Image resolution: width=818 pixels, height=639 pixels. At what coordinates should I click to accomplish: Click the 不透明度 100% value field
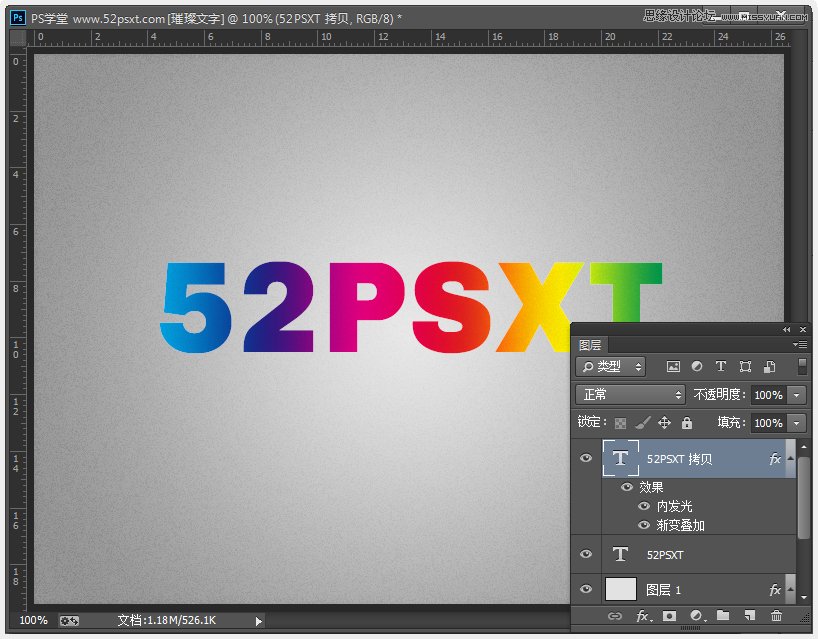click(769, 395)
